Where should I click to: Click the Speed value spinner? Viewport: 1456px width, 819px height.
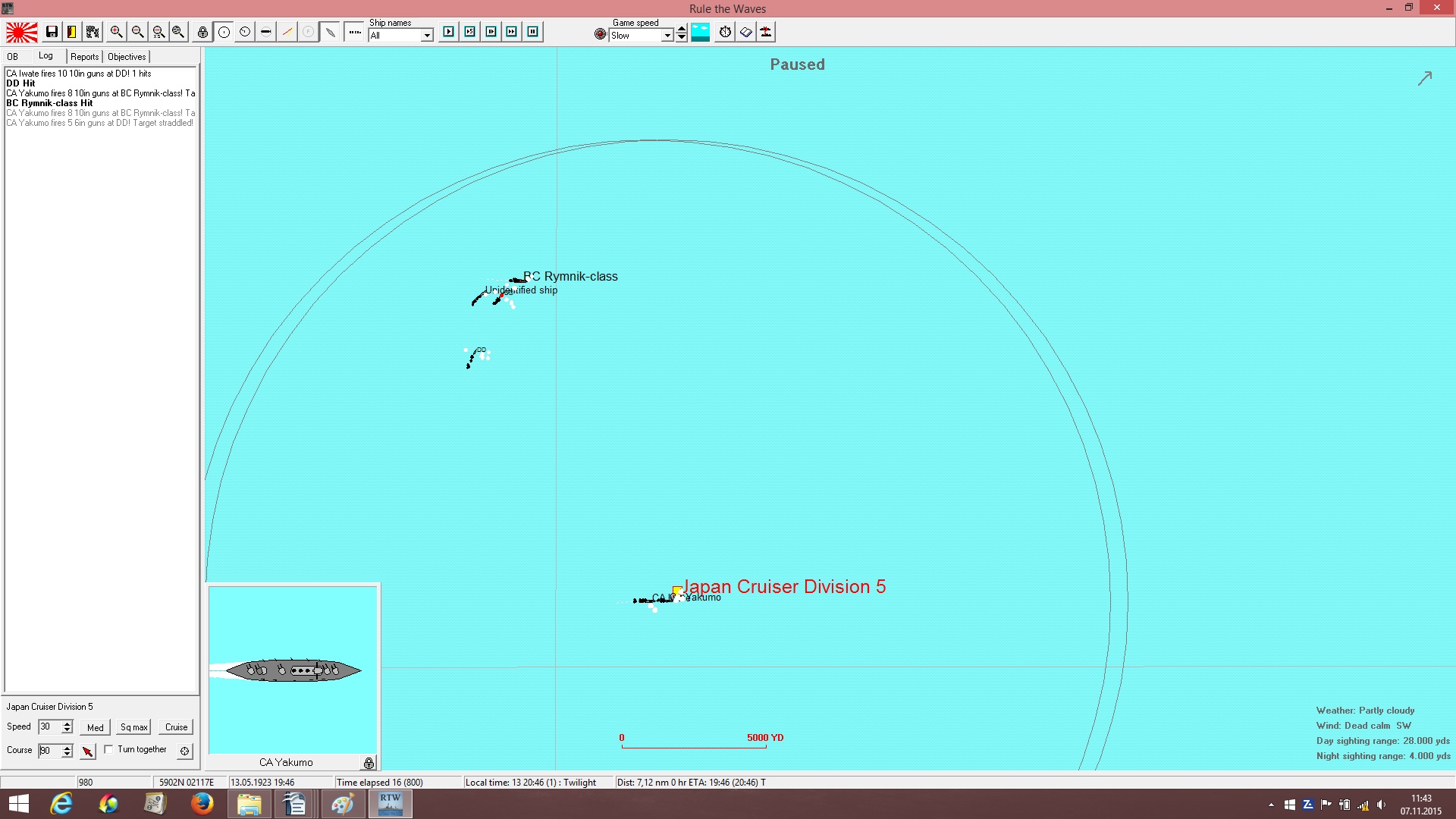click(x=67, y=727)
